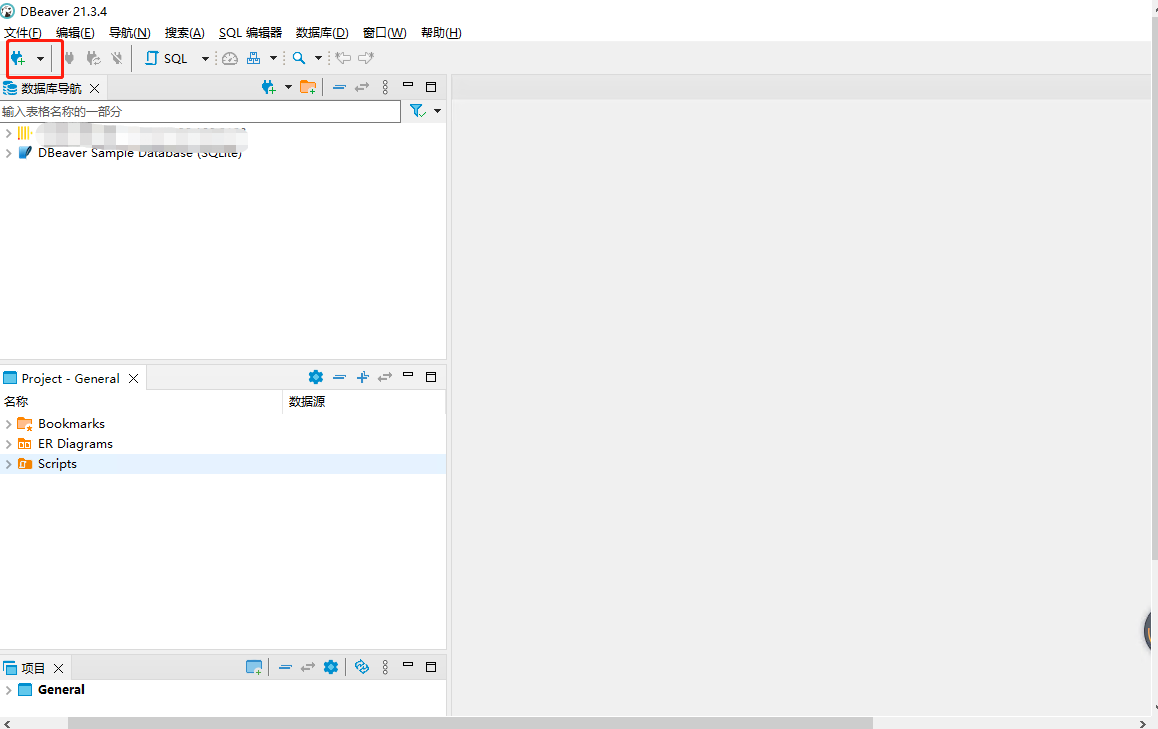The image size is (1158, 729).
Task: Click the plus icon in the Project - General panel toolbar
Action: pos(363,377)
